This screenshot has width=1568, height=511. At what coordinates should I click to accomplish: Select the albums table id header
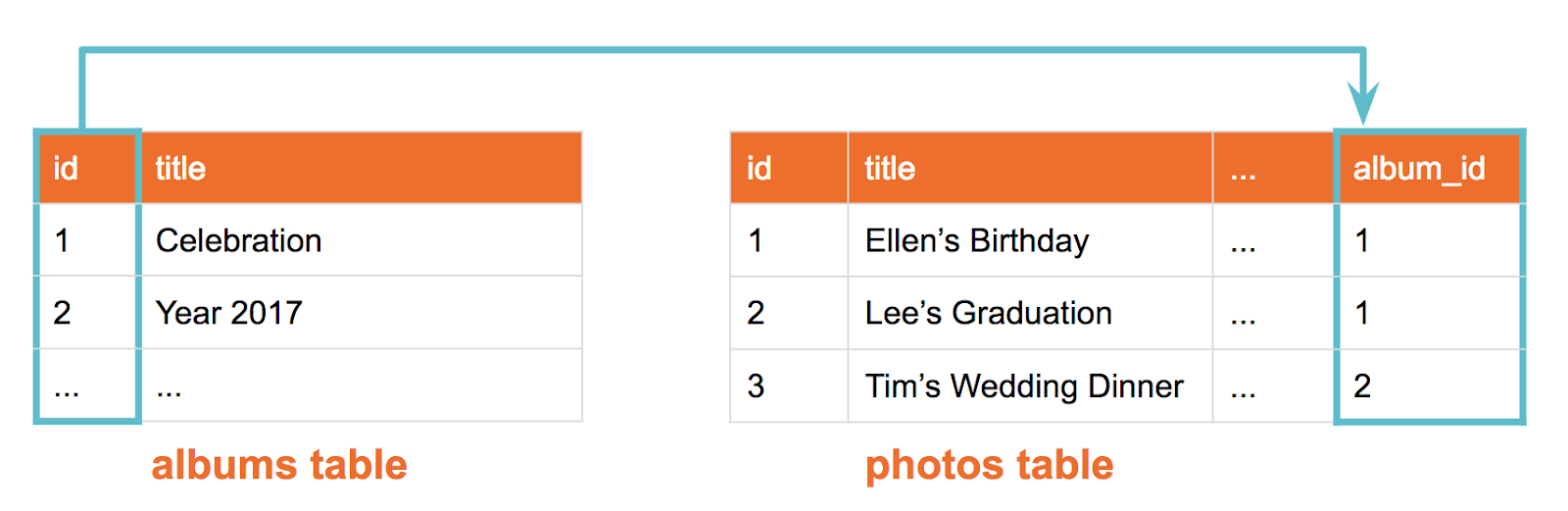[x=87, y=168]
